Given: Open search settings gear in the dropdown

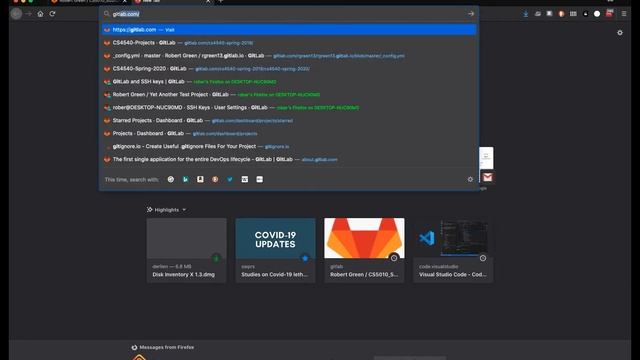Looking at the screenshot, I should coord(470,179).
